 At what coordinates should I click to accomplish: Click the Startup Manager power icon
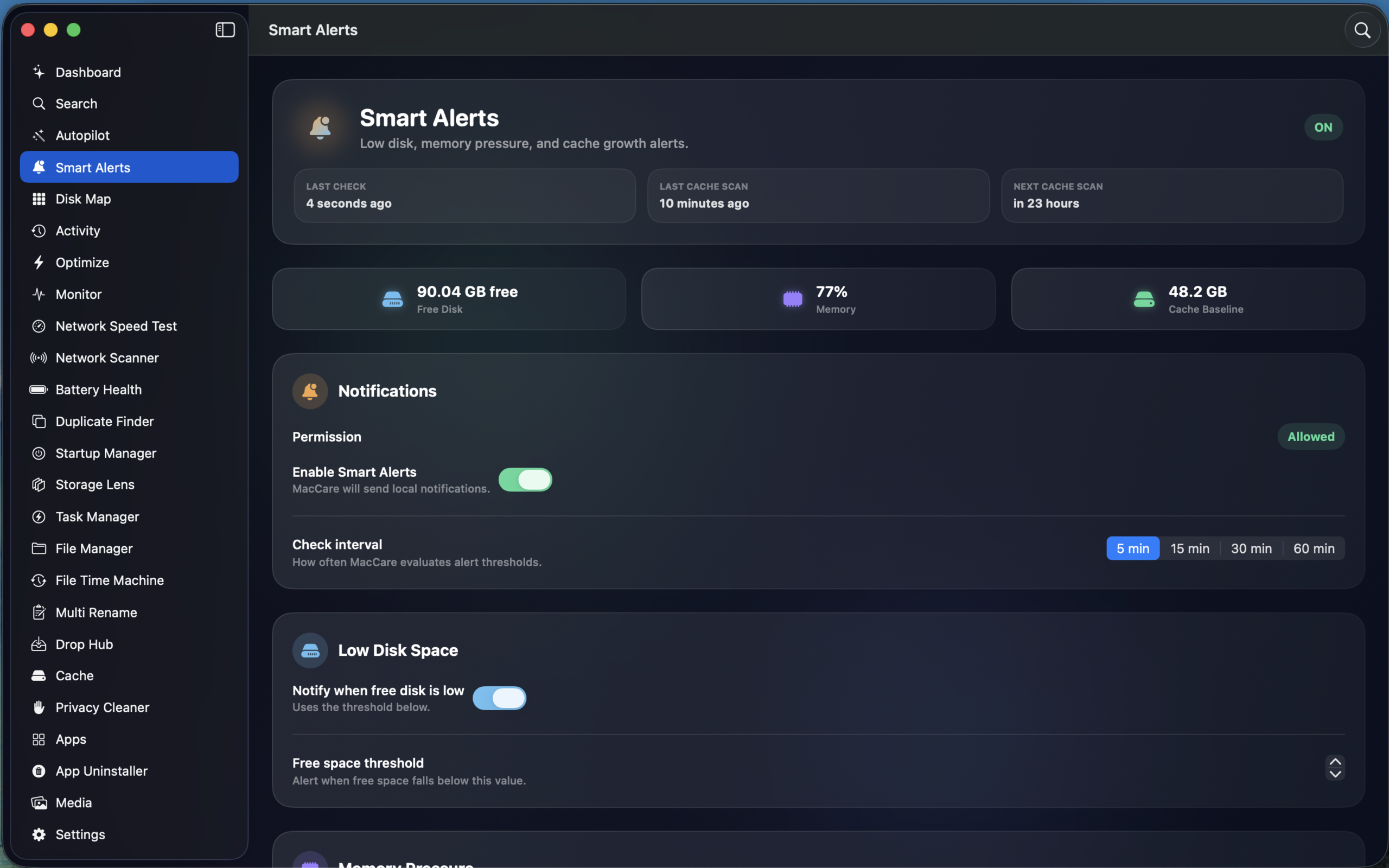pyautogui.click(x=39, y=453)
